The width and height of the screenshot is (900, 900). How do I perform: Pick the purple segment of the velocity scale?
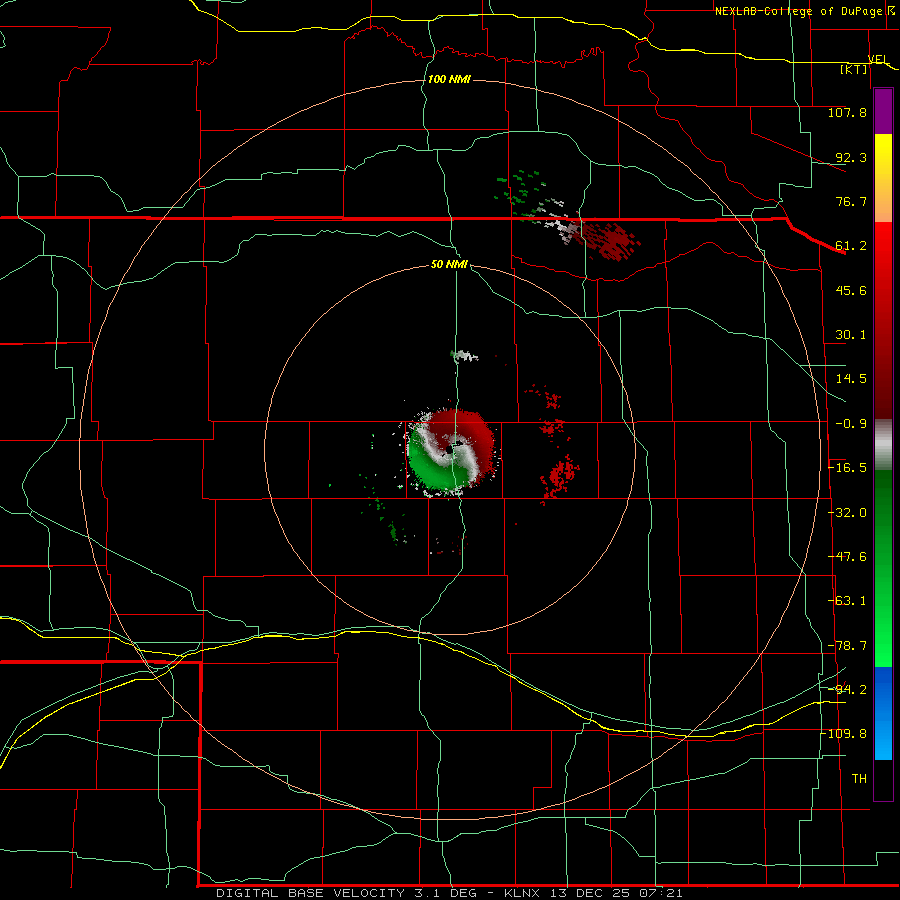click(x=883, y=112)
